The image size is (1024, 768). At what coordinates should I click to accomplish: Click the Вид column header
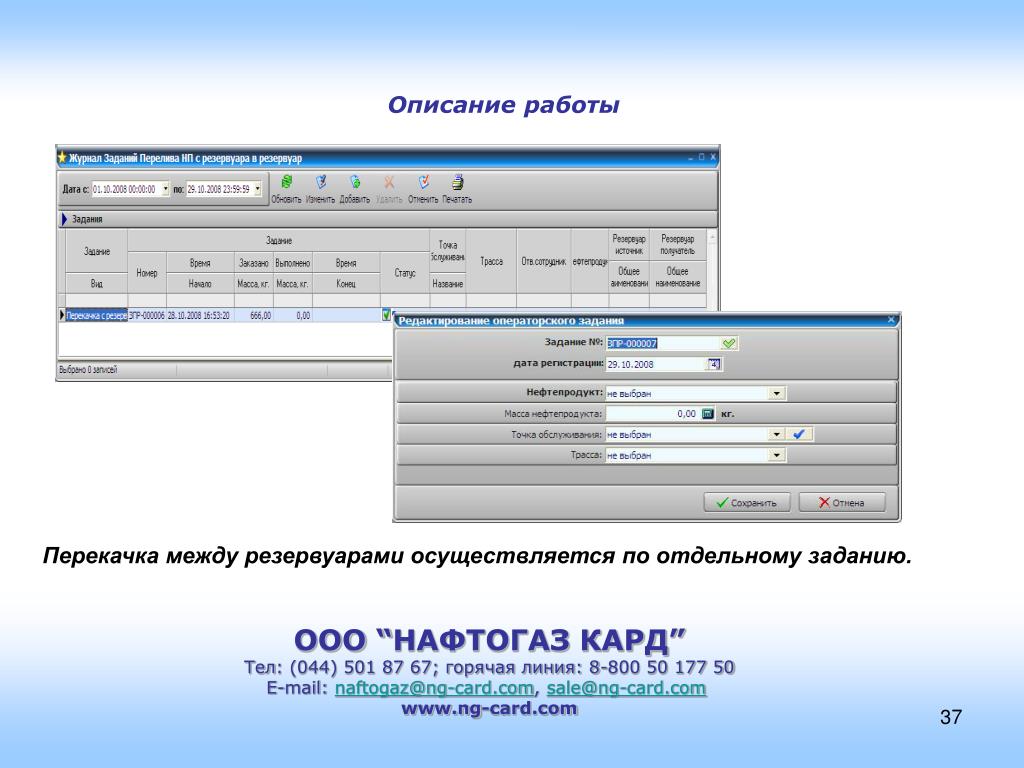pos(97,283)
